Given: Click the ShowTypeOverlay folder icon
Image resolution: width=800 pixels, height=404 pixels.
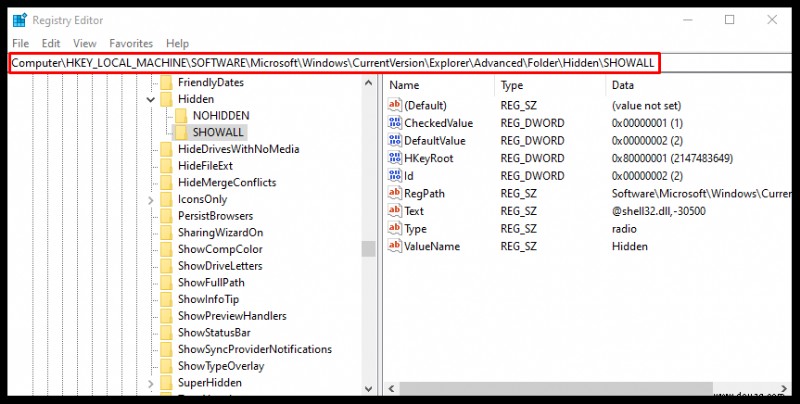Looking at the screenshot, I should [166, 366].
